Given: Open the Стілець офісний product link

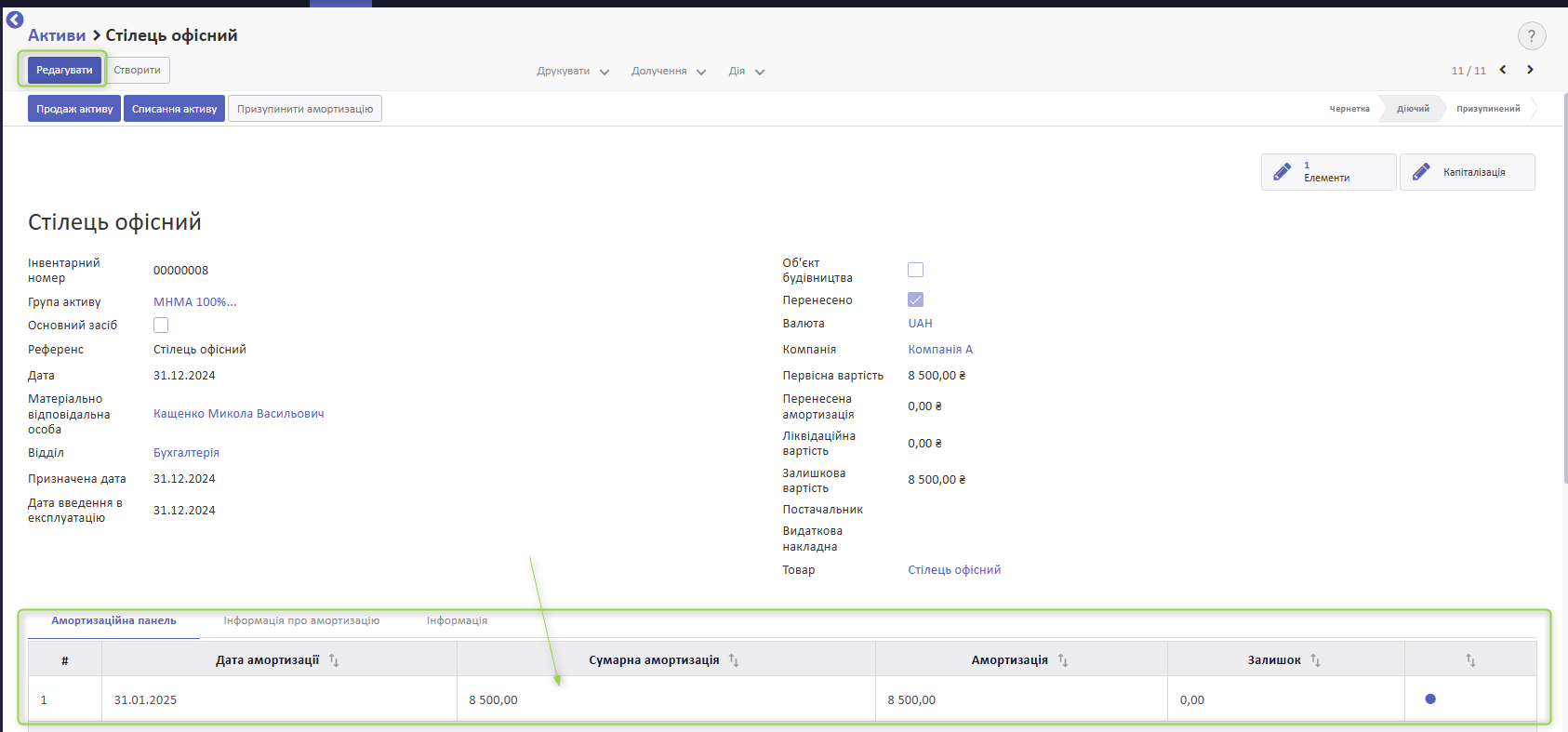Looking at the screenshot, I should point(954,570).
